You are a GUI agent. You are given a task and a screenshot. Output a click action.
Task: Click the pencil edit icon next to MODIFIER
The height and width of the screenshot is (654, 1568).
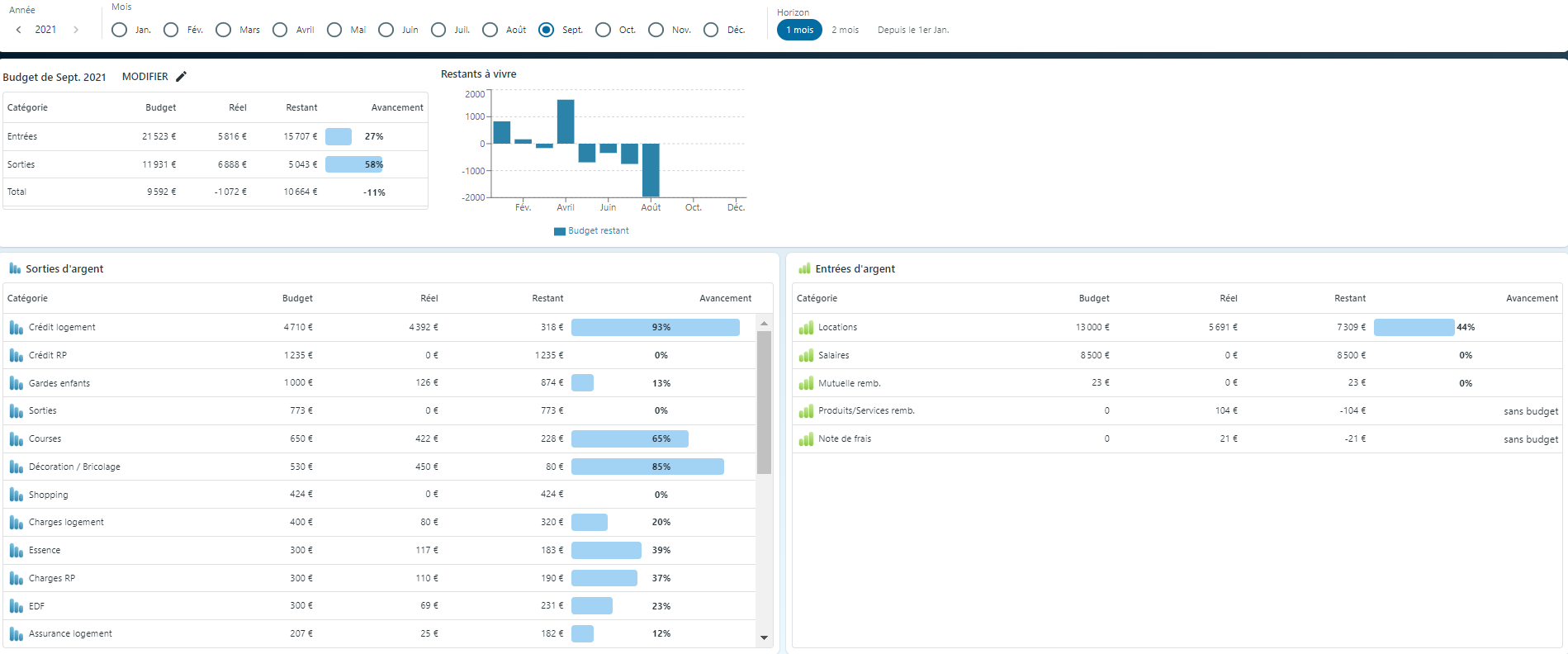coord(182,77)
